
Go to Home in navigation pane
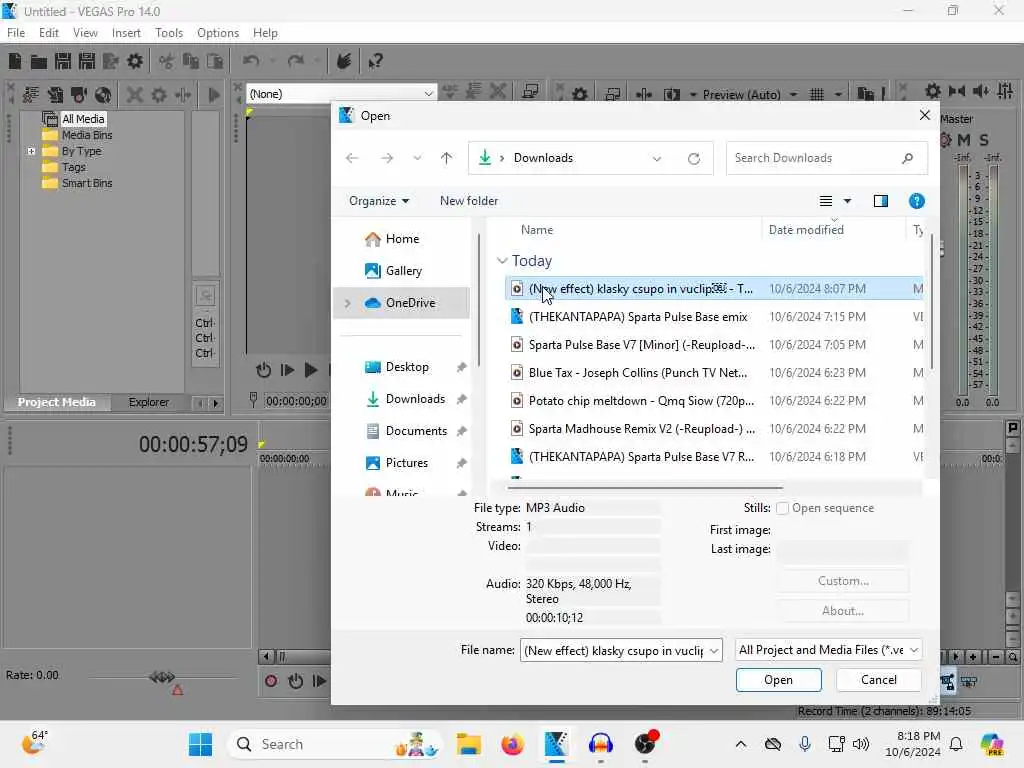402,239
